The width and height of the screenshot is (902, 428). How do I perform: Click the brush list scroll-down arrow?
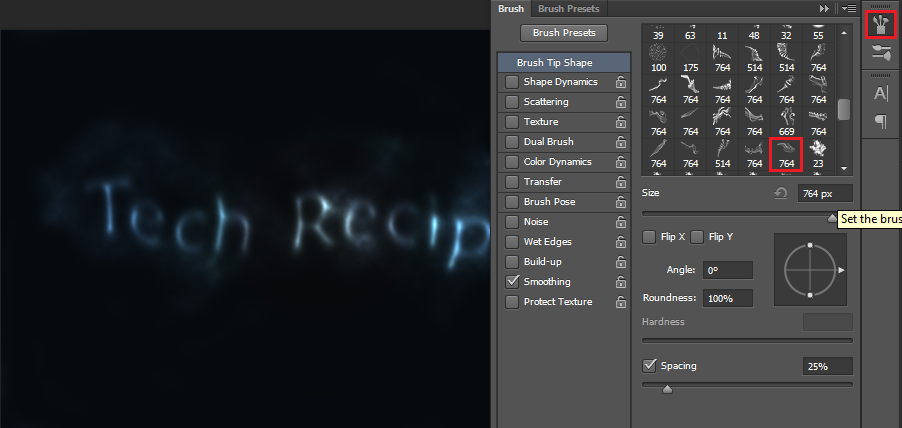844,168
